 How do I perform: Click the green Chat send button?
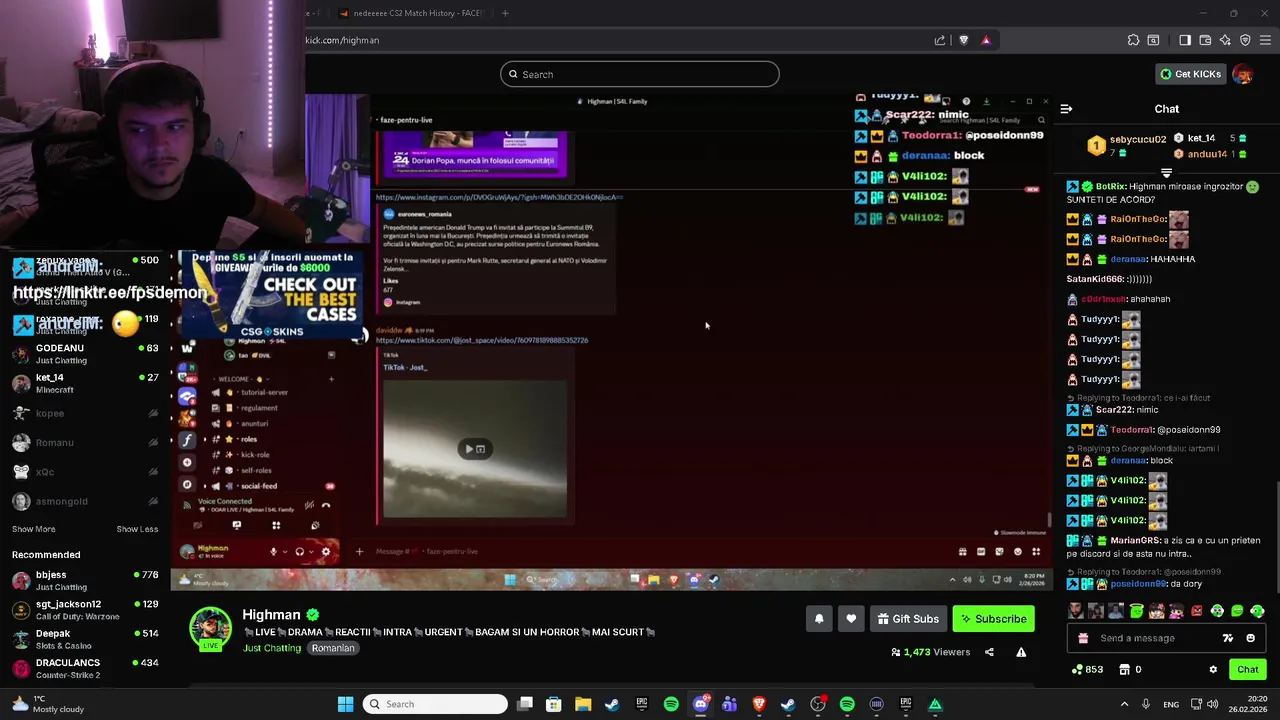click(1247, 670)
